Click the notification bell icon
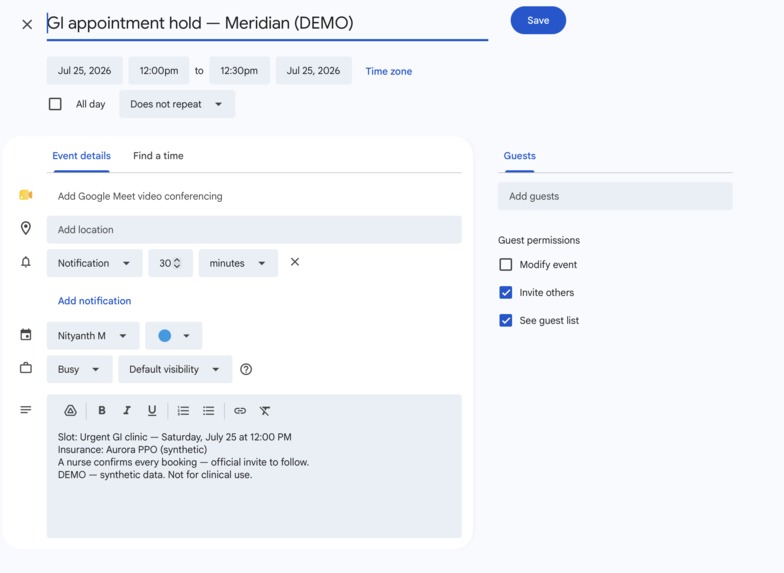This screenshot has width=784, height=573. click(26, 262)
